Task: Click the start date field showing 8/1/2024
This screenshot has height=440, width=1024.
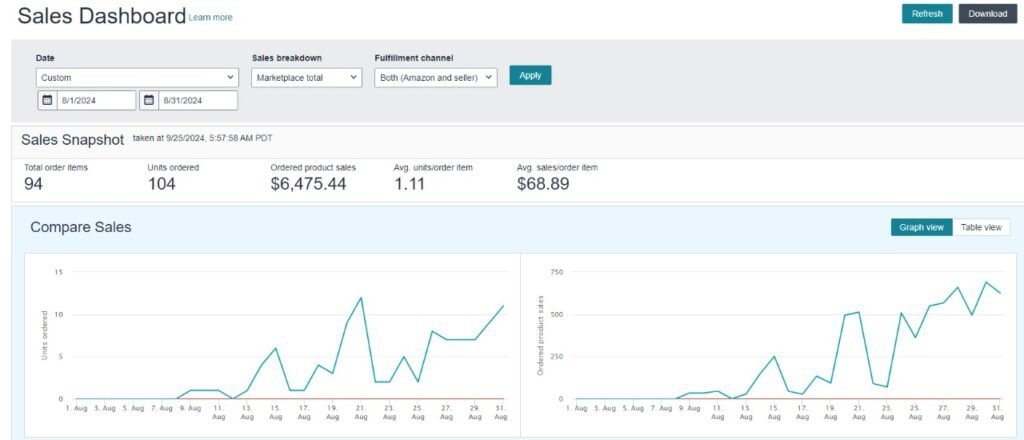Action: [x=96, y=100]
